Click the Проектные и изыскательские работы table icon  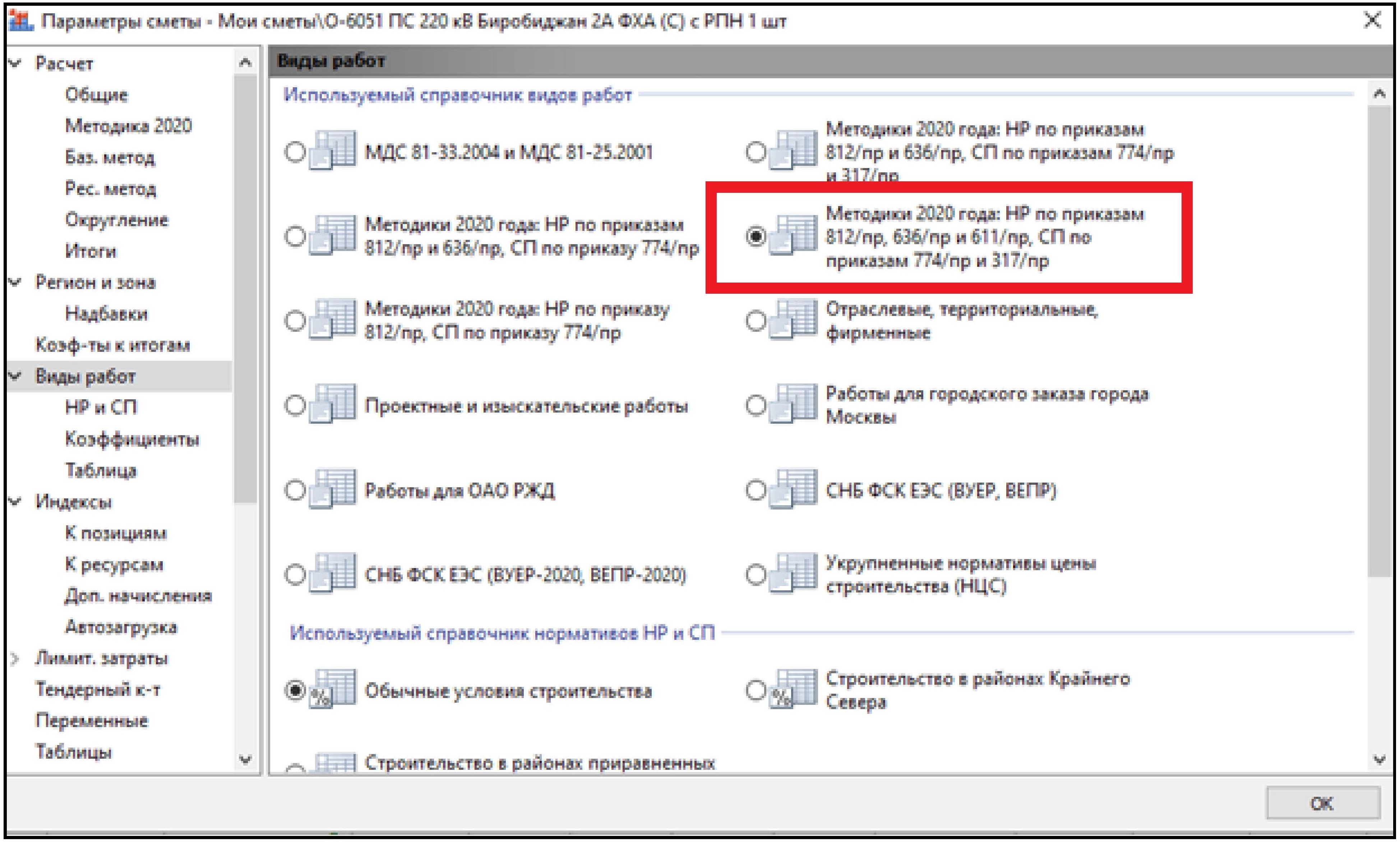coord(333,405)
